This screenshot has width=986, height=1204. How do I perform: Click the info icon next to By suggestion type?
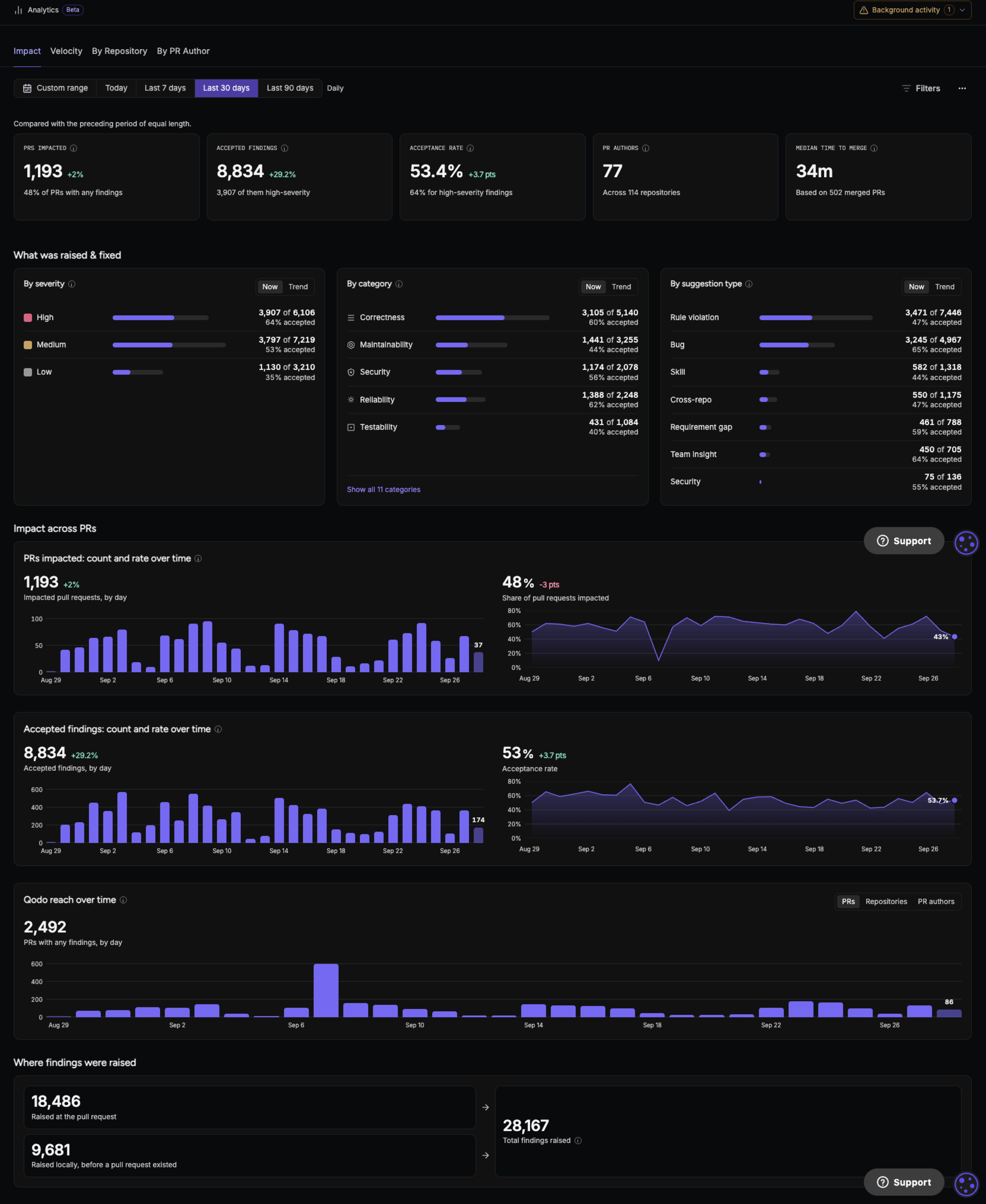coord(749,284)
